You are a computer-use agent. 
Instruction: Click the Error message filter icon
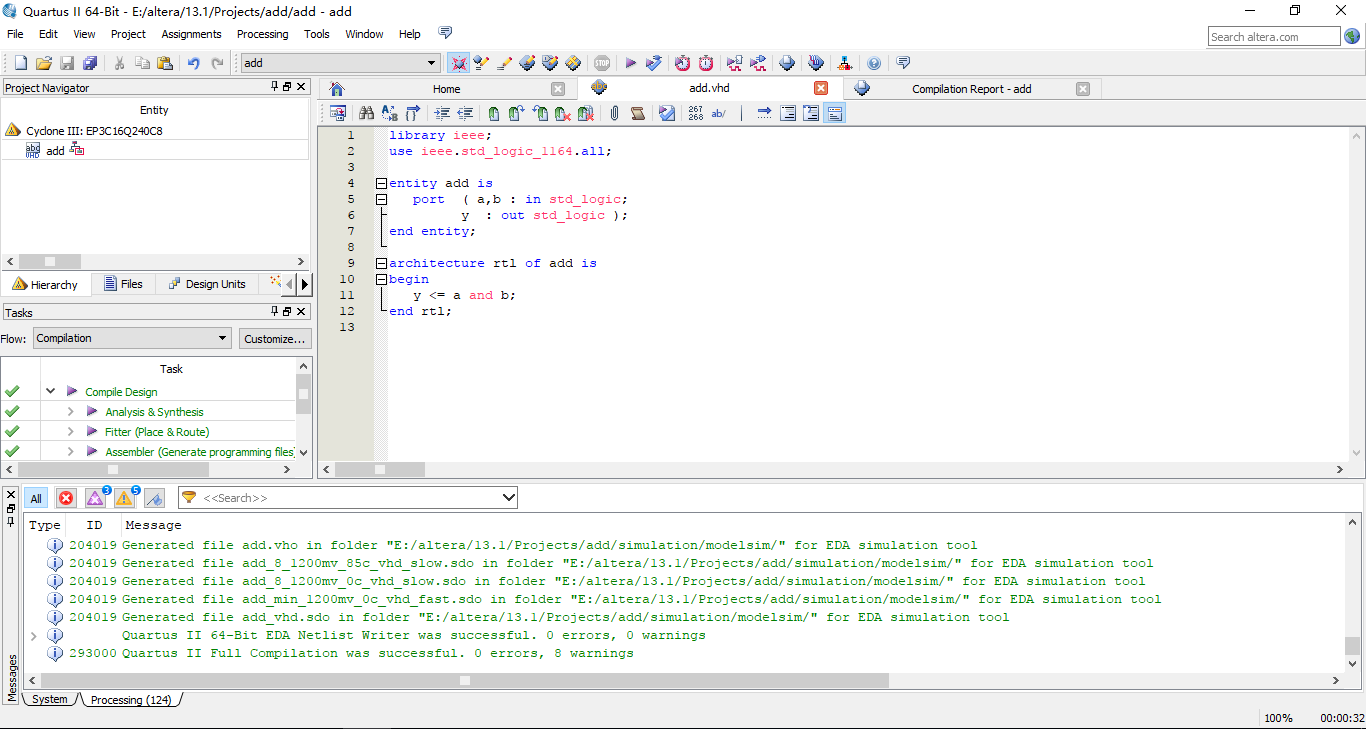coord(66,498)
